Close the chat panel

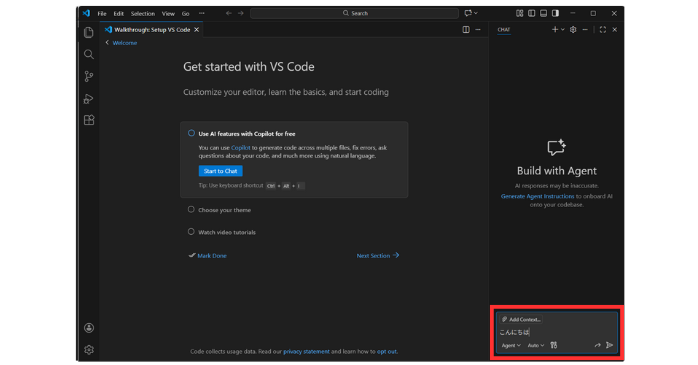click(x=615, y=30)
